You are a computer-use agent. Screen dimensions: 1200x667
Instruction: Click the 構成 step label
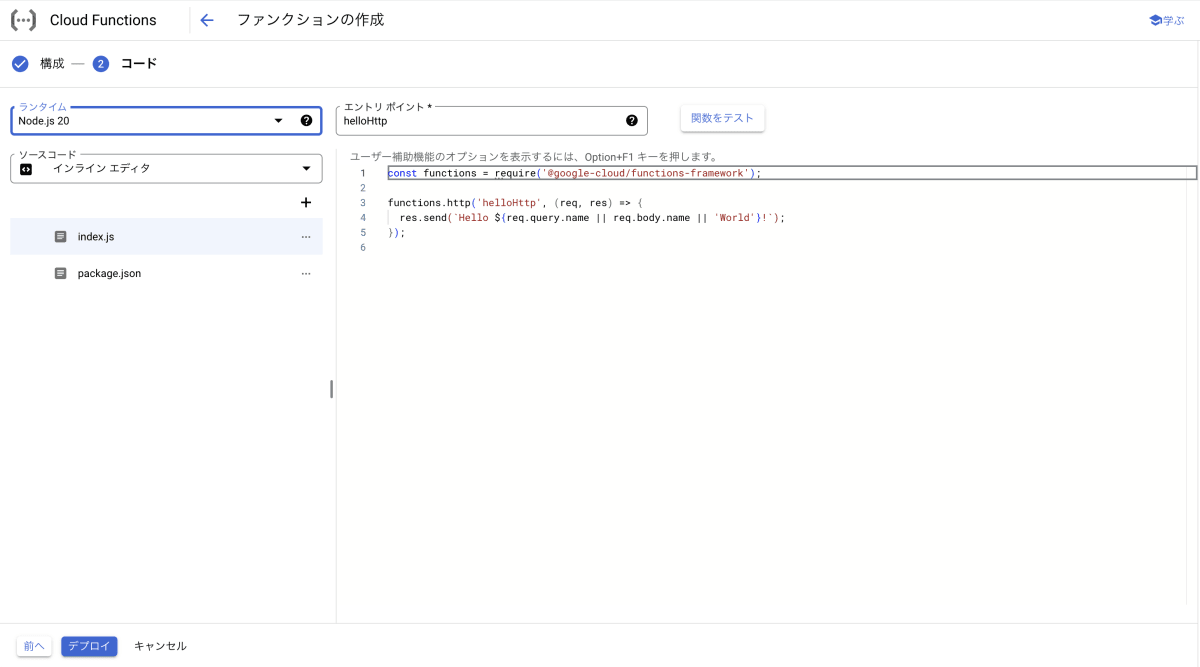pos(52,64)
